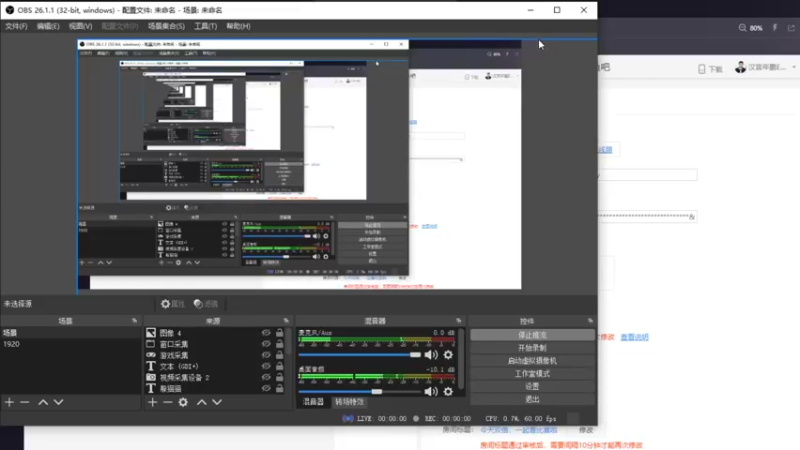Click the LIVE streaming status icon
The image size is (800, 450).
click(348, 418)
